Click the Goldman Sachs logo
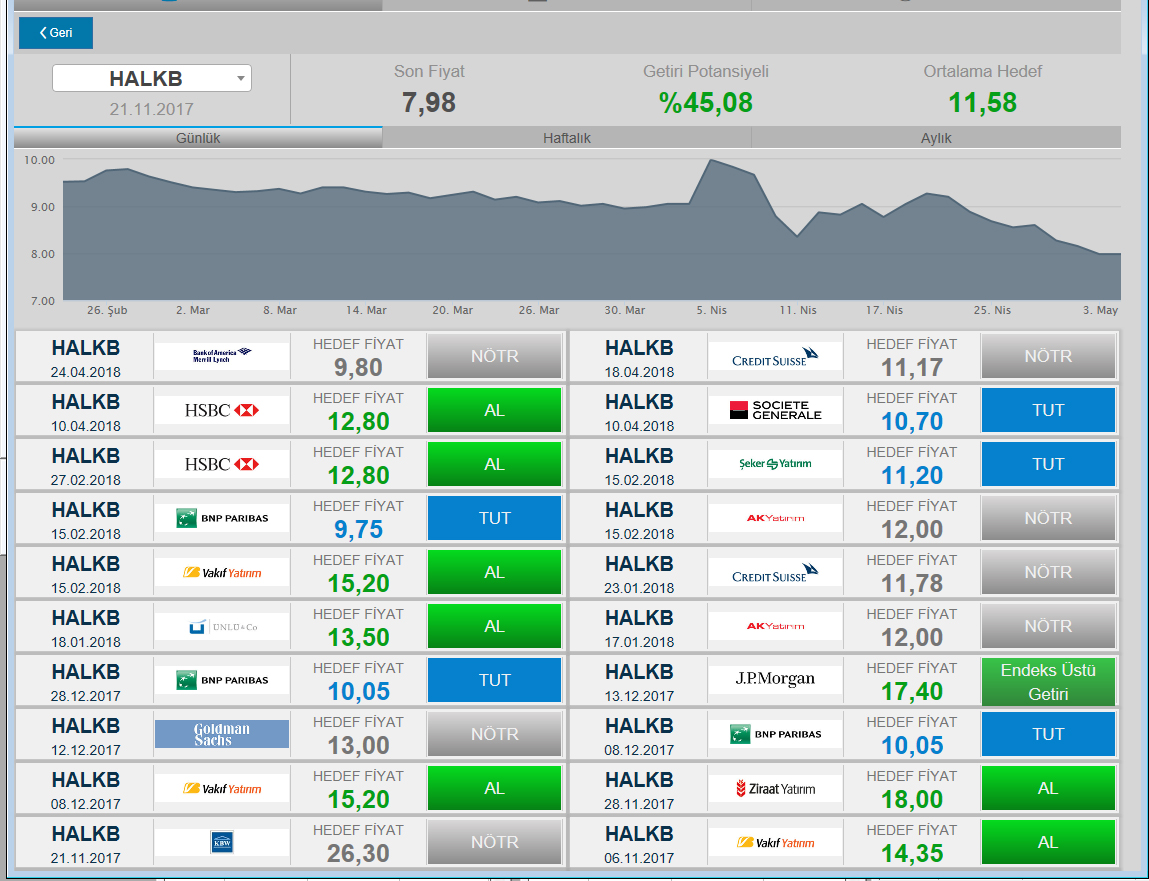This screenshot has height=881, width=1149. tap(222, 734)
